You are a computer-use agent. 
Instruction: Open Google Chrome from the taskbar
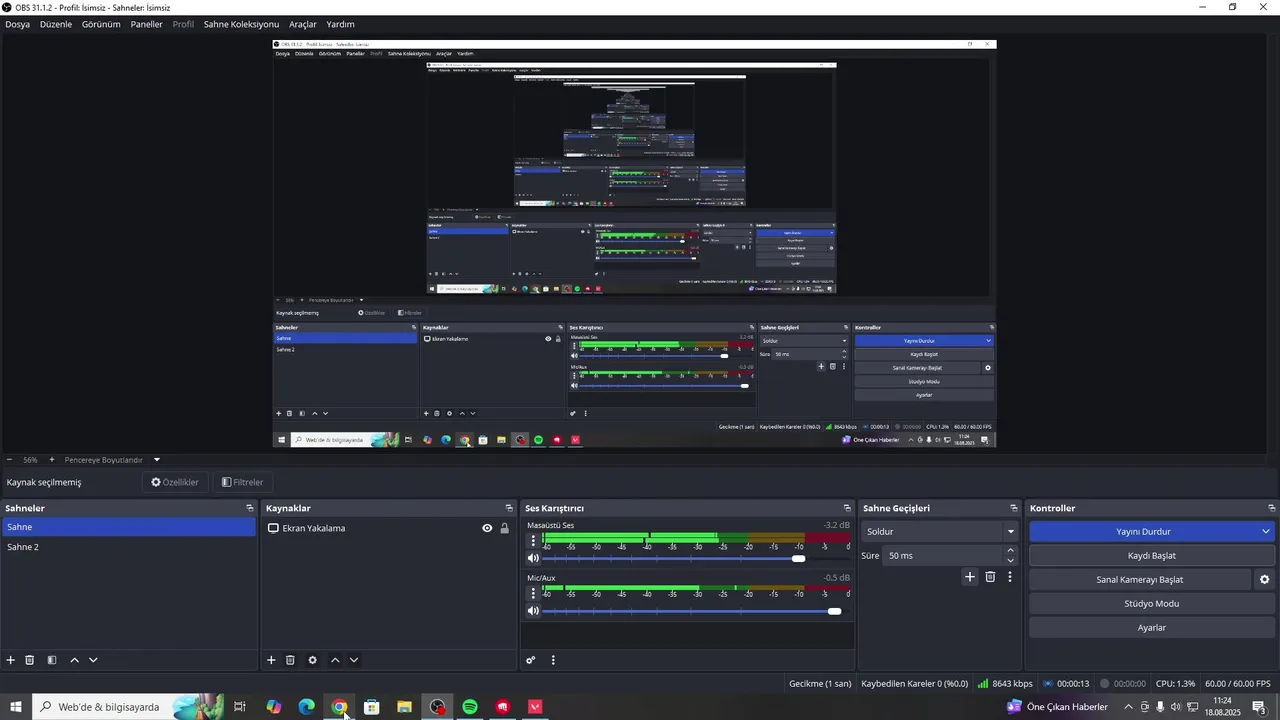click(339, 707)
